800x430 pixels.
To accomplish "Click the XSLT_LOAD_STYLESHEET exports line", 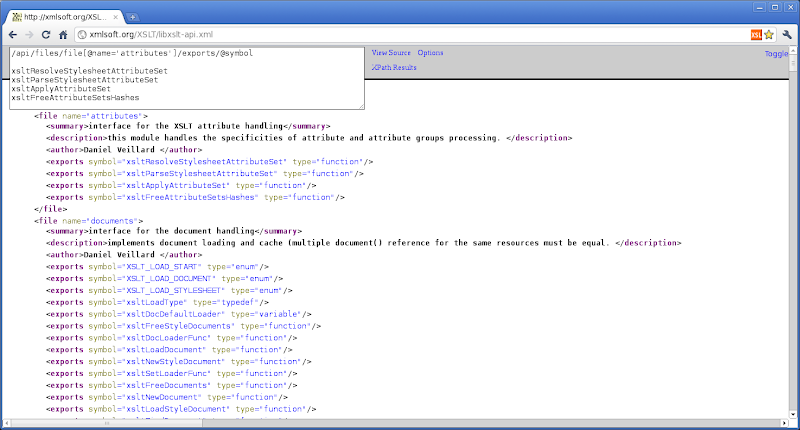I will pyautogui.click(x=169, y=290).
